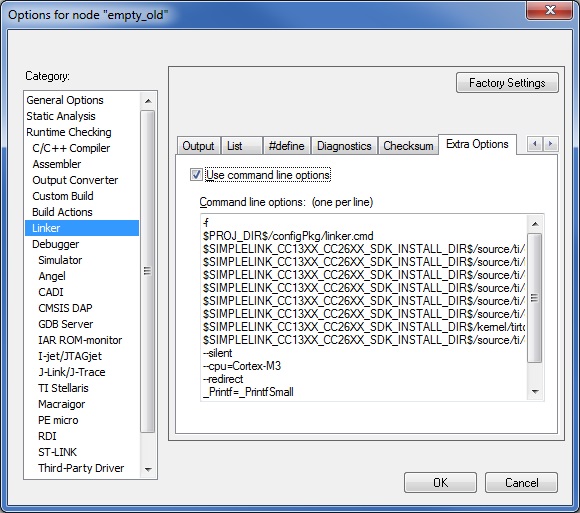The height and width of the screenshot is (513, 580).
Task: Select J-Link/J-Trace category
Action: click(72, 372)
